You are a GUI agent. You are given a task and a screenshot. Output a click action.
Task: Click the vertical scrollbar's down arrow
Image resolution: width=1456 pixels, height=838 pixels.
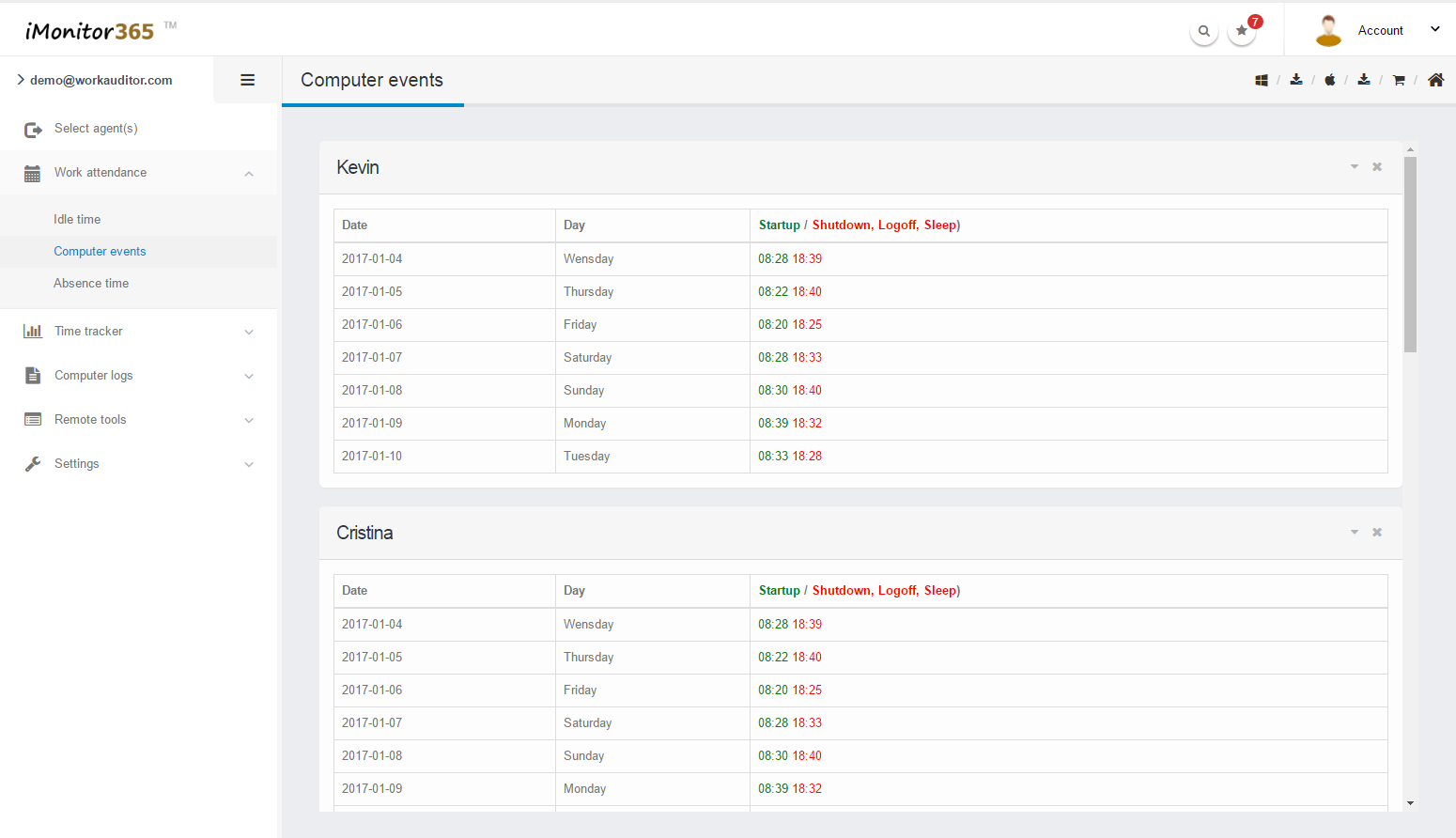click(1410, 803)
